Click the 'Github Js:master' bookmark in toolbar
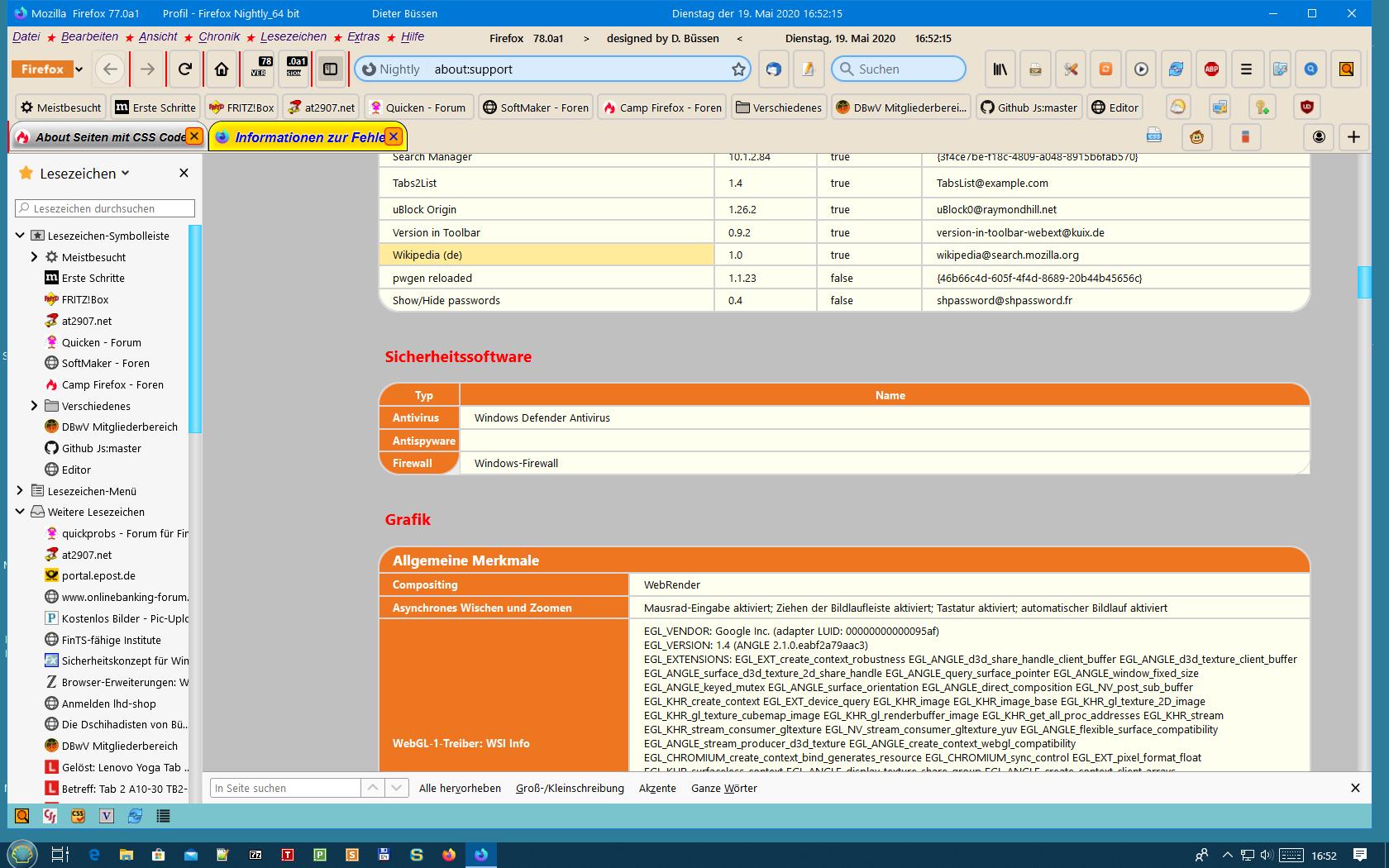 pos(1028,107)
